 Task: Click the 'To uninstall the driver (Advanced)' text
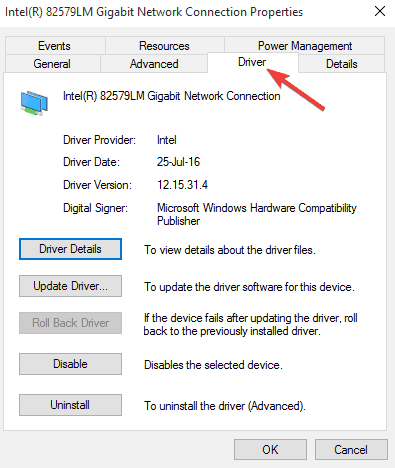pos(225,406)
